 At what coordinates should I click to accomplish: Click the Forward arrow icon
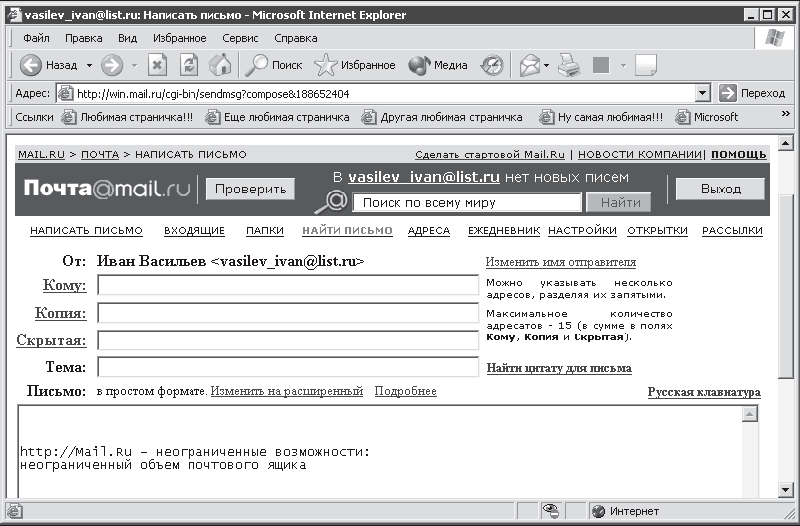pos(112,65)
